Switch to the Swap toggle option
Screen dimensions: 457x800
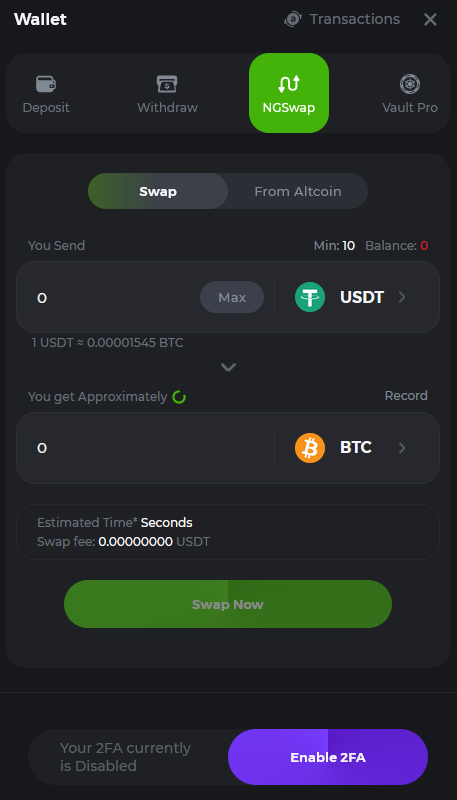click(x=158, y=191)
